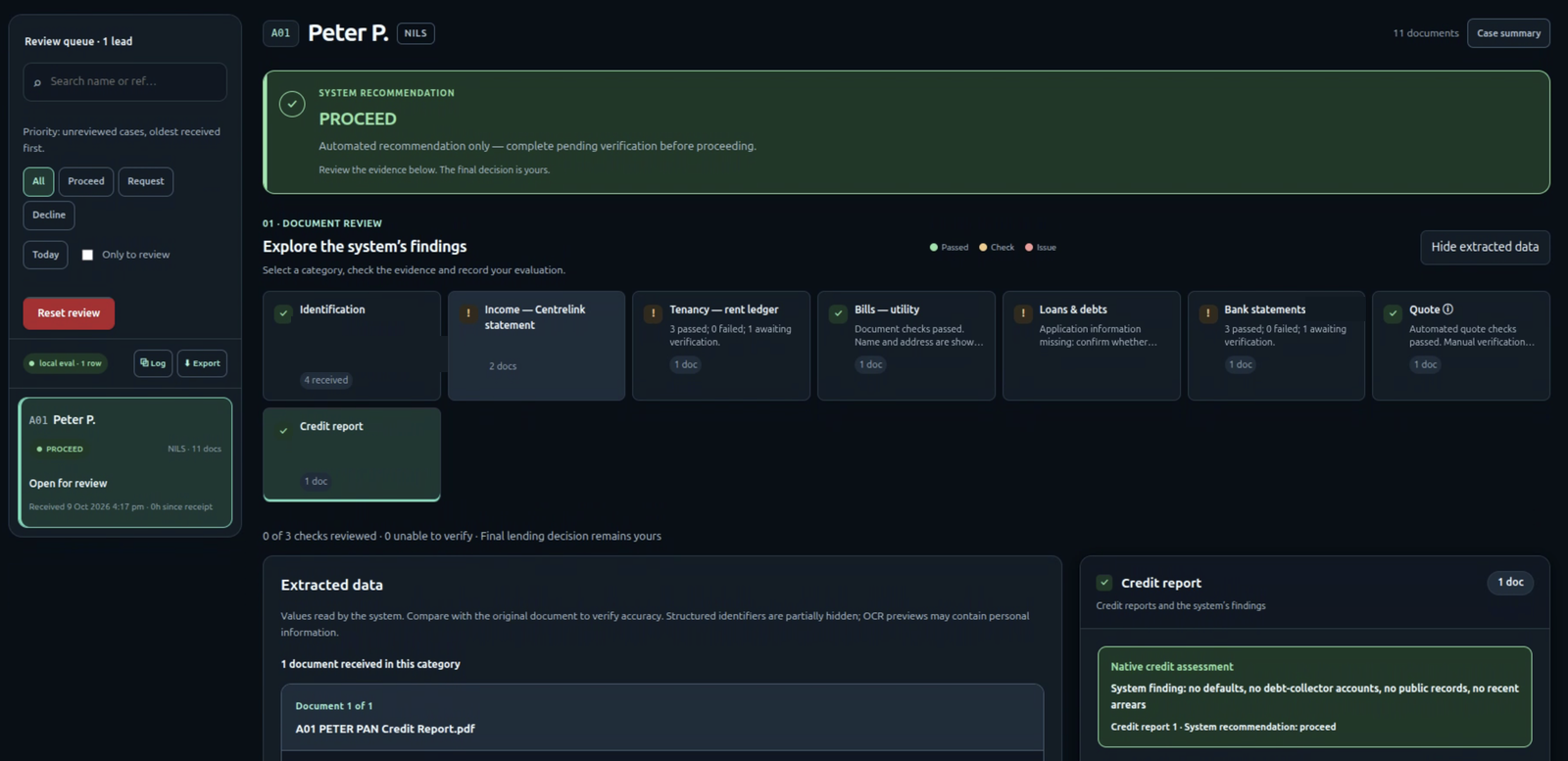Click the warning icon on Tenancy rent ledger
Screen dimensions: 1568x761
[653, 313]
